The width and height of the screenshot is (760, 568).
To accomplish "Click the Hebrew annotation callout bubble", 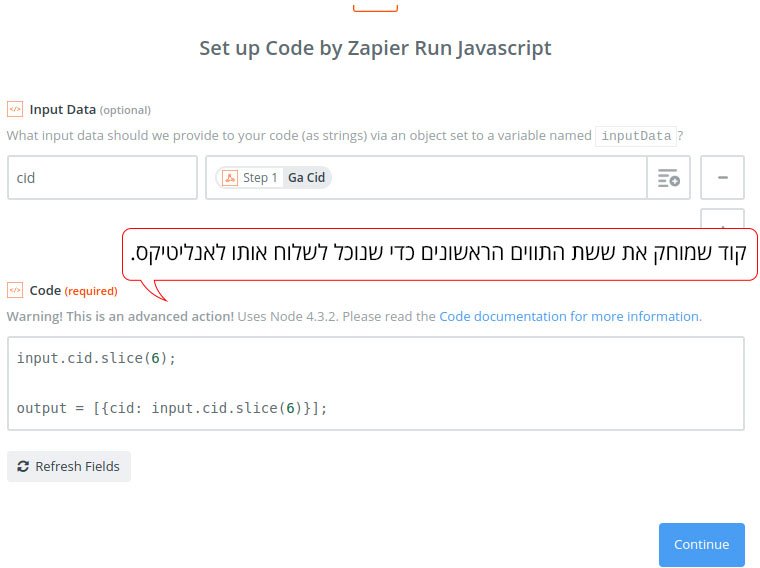I will 440,254.
